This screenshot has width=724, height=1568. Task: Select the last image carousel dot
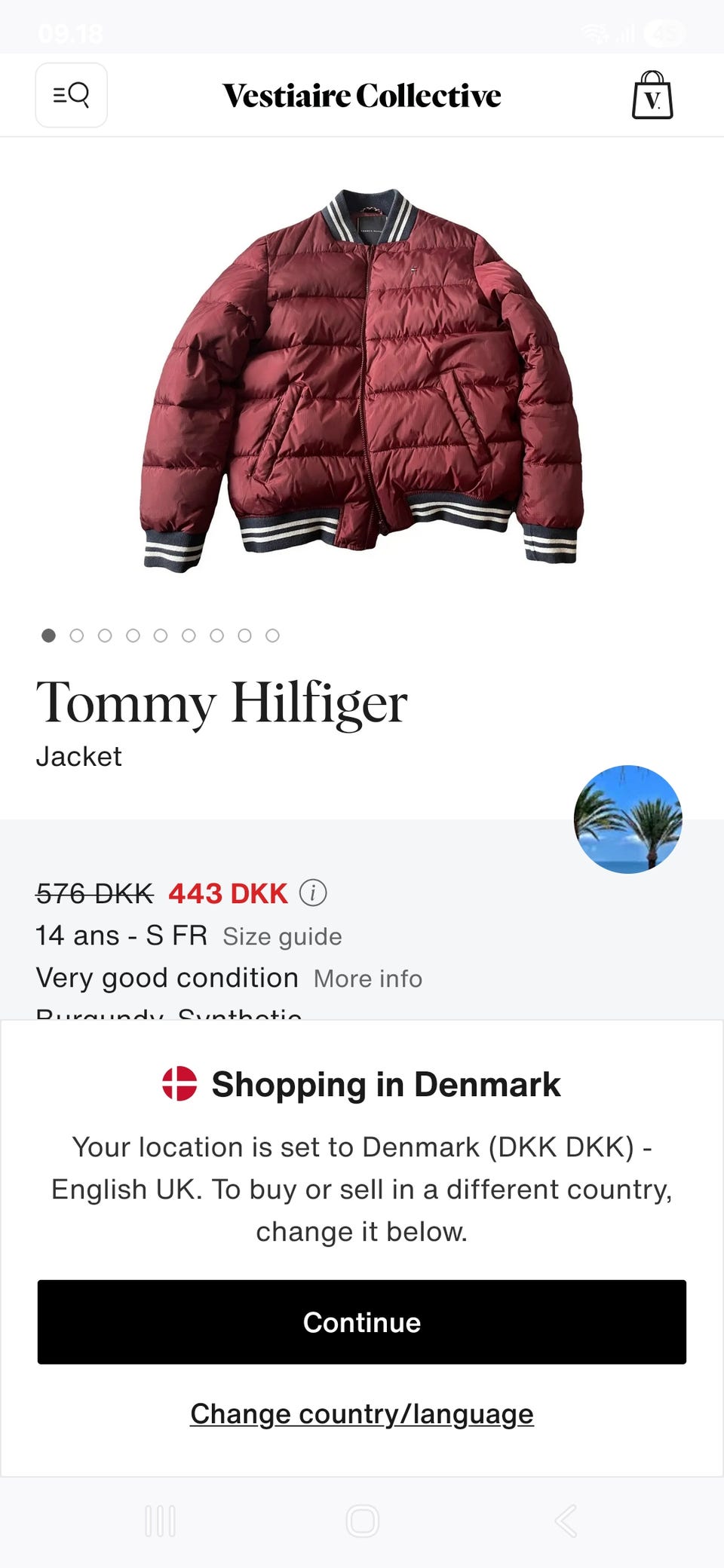click(272, 635)
